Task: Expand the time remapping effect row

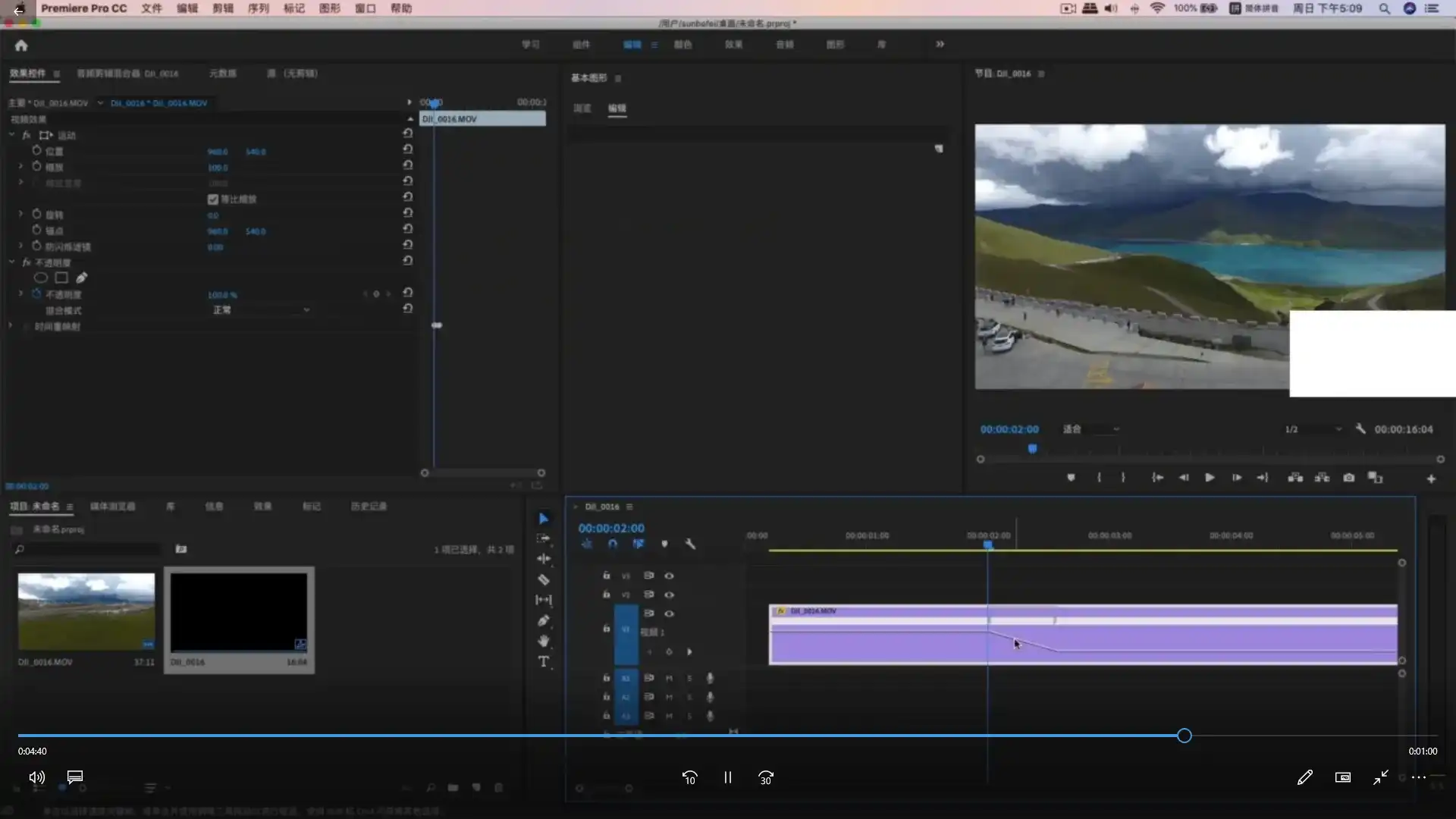Action: coord(11,326)
